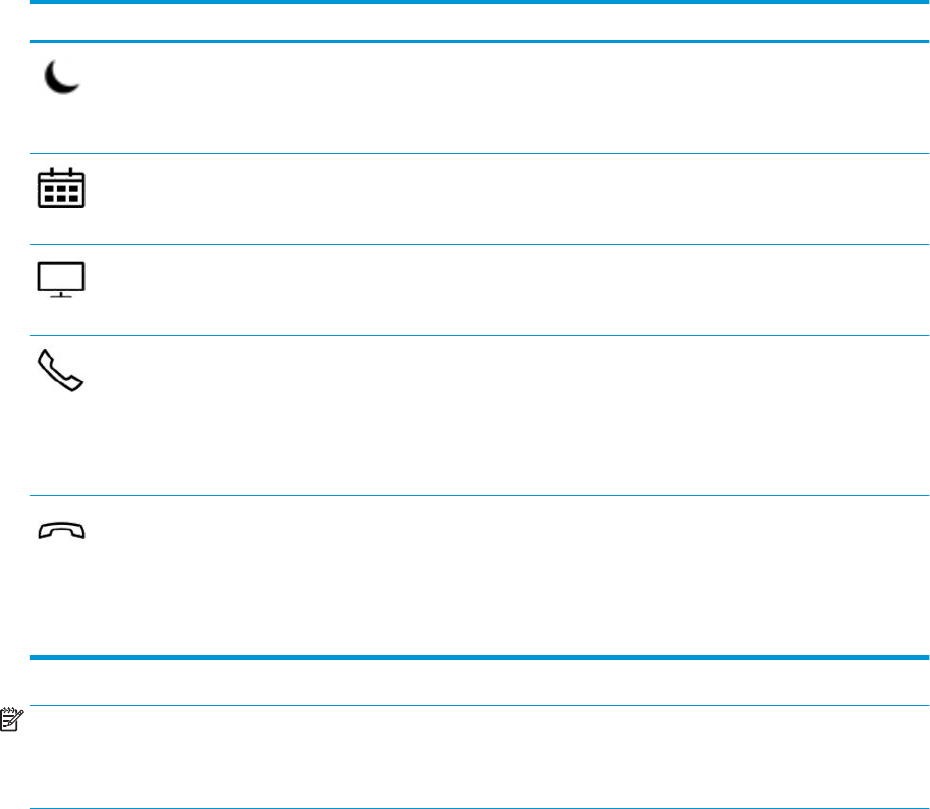Click the monitor screen icon
The height and width of the screenshot is (809, 930).
pos(62,279)
